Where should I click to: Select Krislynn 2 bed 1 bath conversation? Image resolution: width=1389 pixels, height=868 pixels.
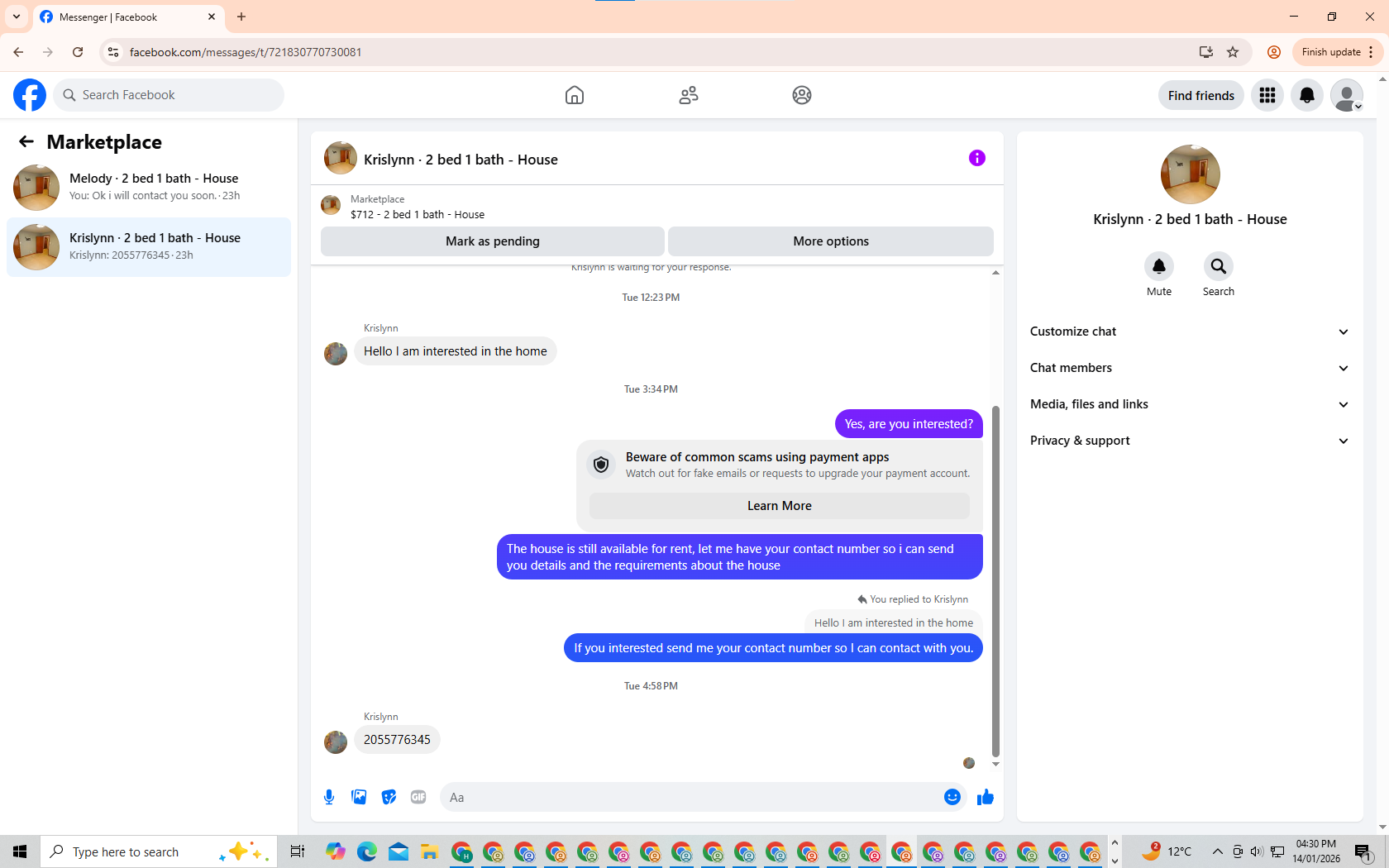pos(149,246)
